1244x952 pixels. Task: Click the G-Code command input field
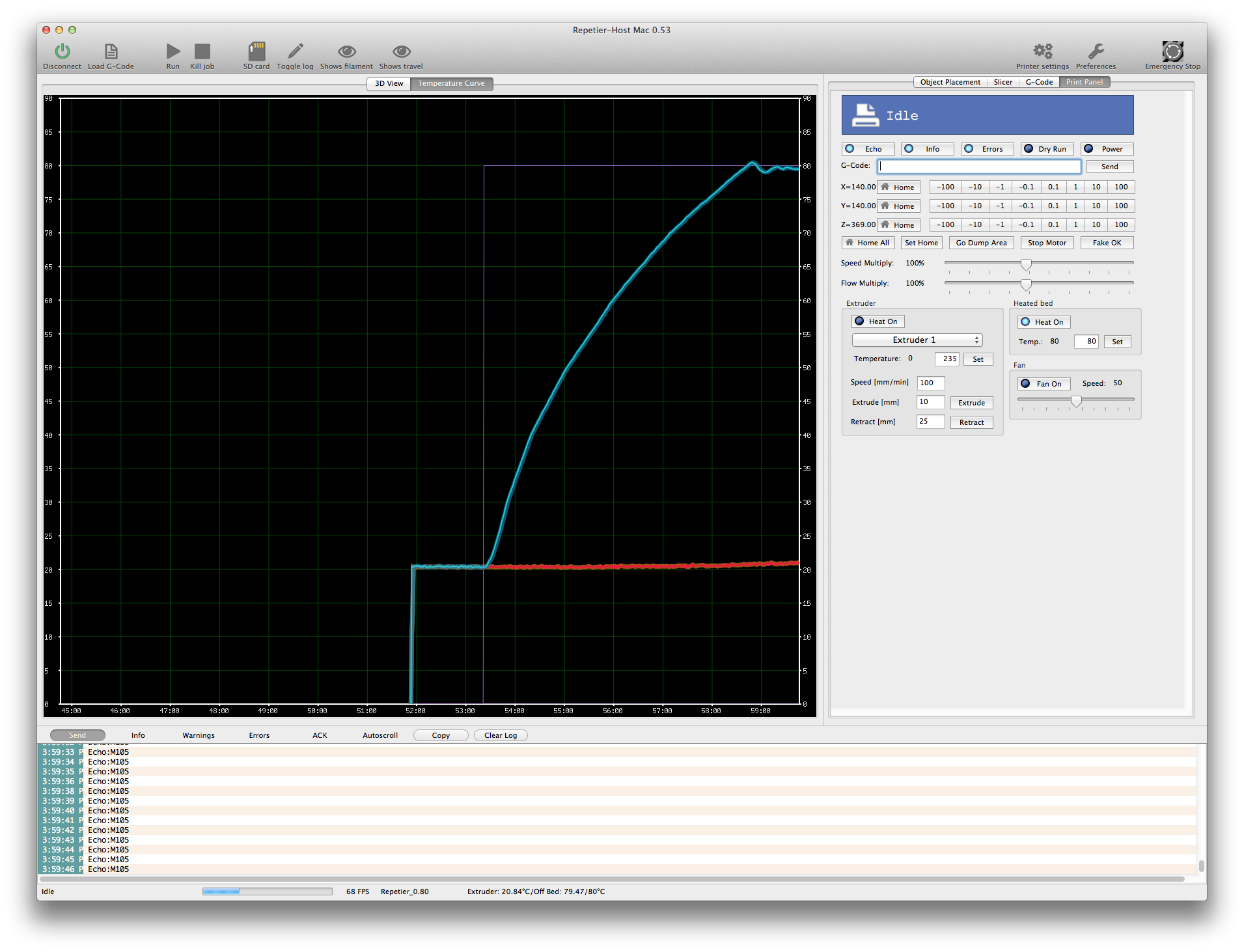coord(978,167)
